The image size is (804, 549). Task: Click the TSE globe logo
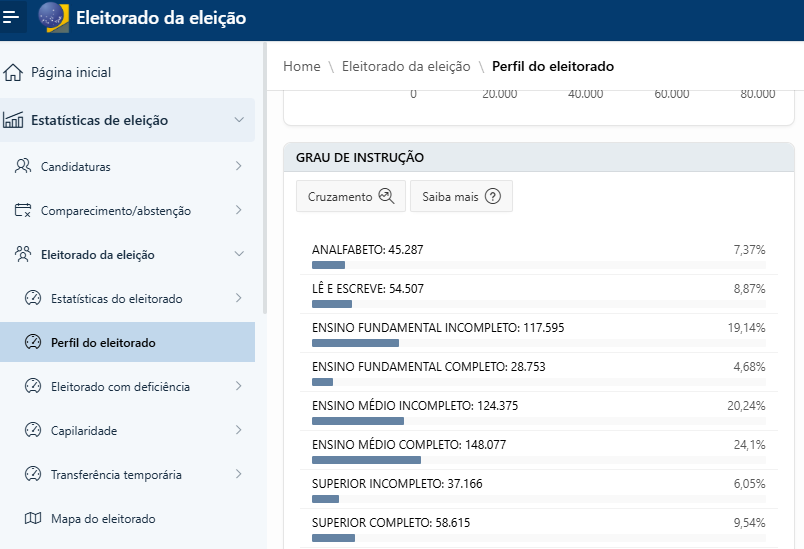[53, 17]
